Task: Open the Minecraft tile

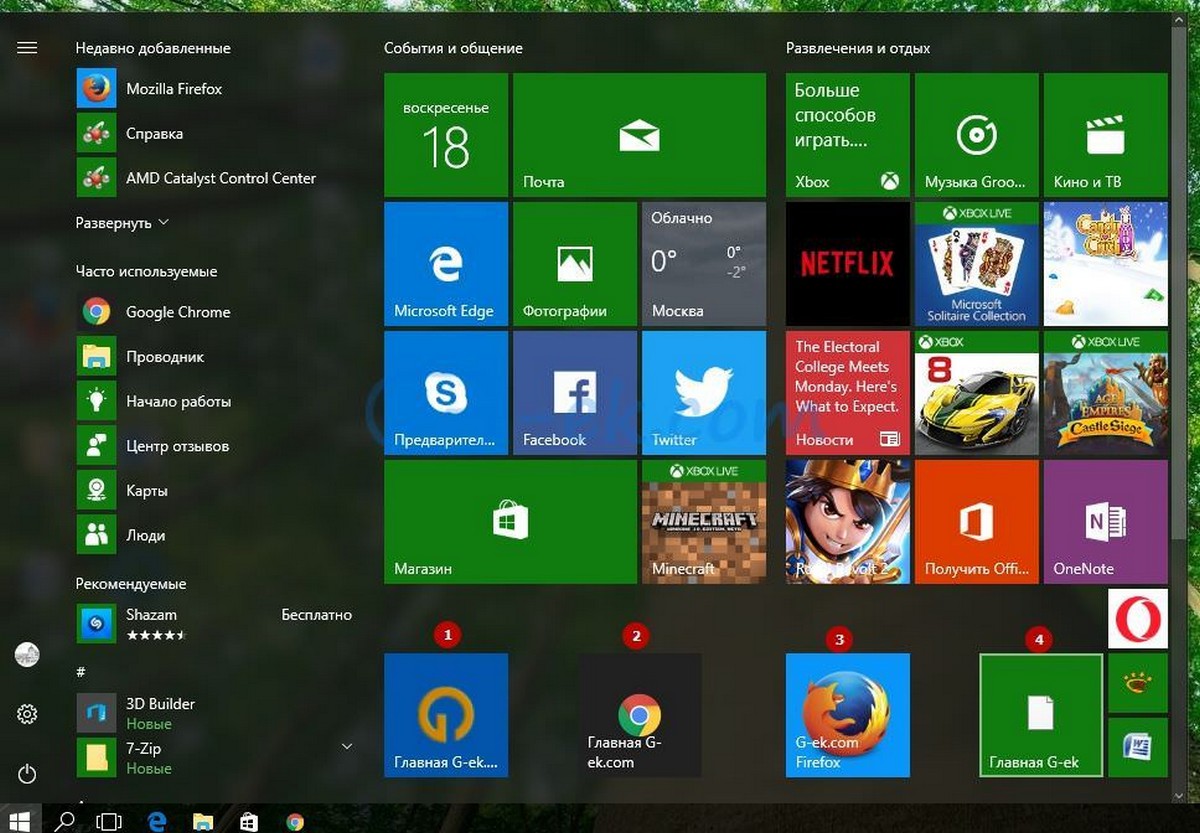Action: click(x=703, y=522)
